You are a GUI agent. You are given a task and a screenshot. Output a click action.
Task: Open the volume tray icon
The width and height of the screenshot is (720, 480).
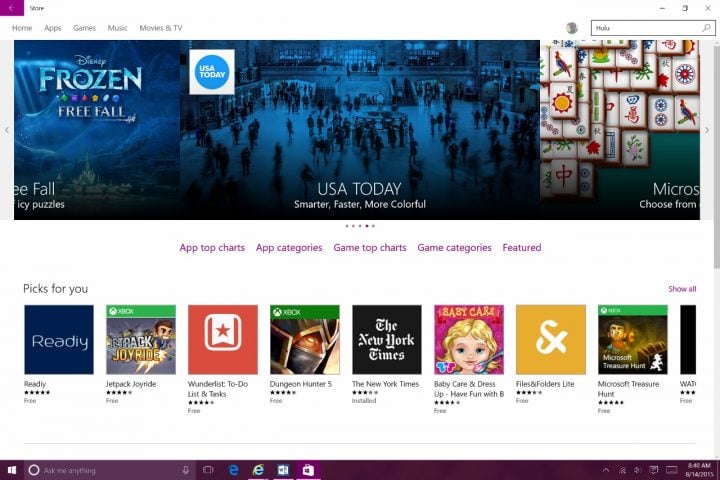point(638,470)
